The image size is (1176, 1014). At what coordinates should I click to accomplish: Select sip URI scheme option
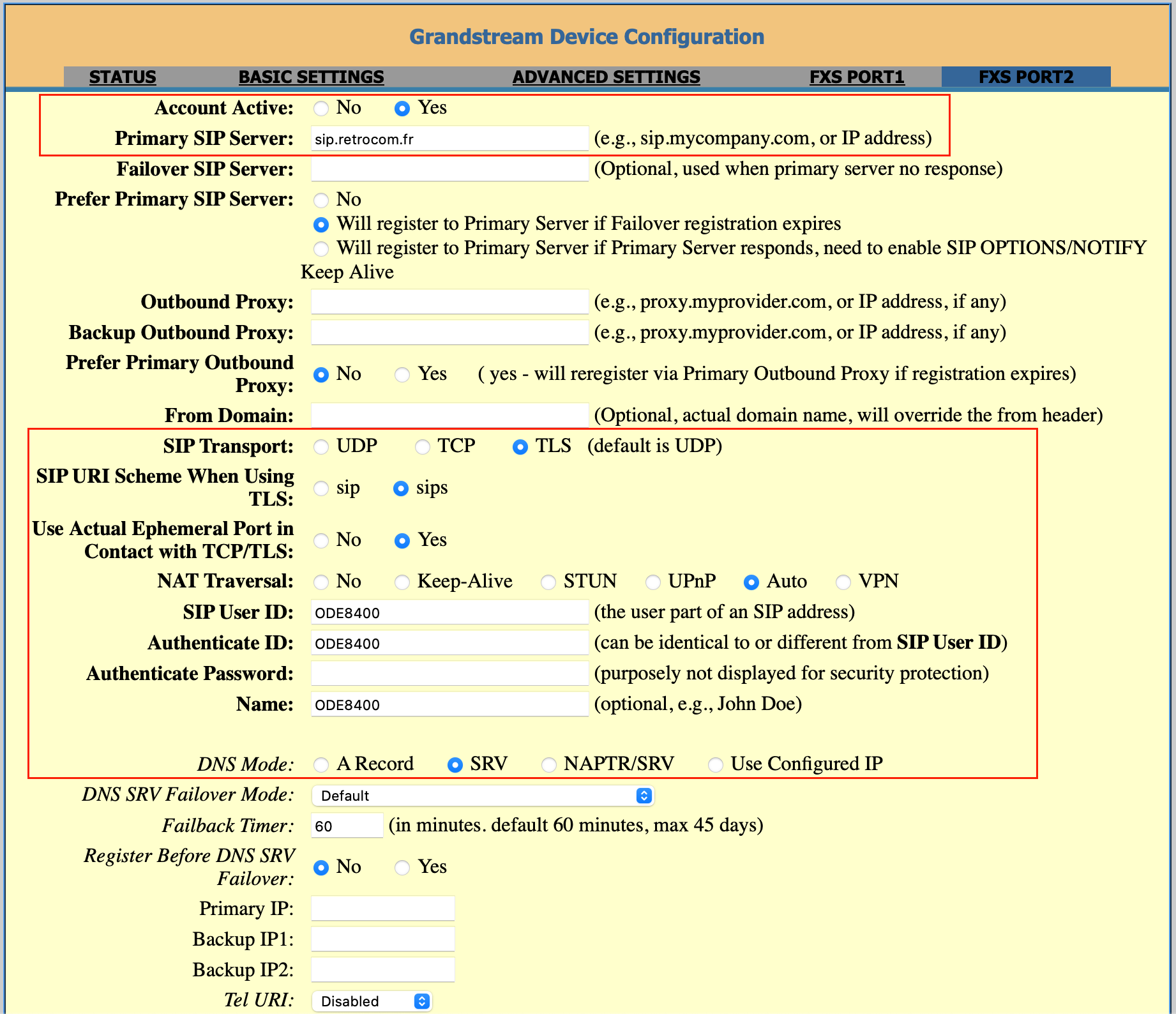pos(321,489)
